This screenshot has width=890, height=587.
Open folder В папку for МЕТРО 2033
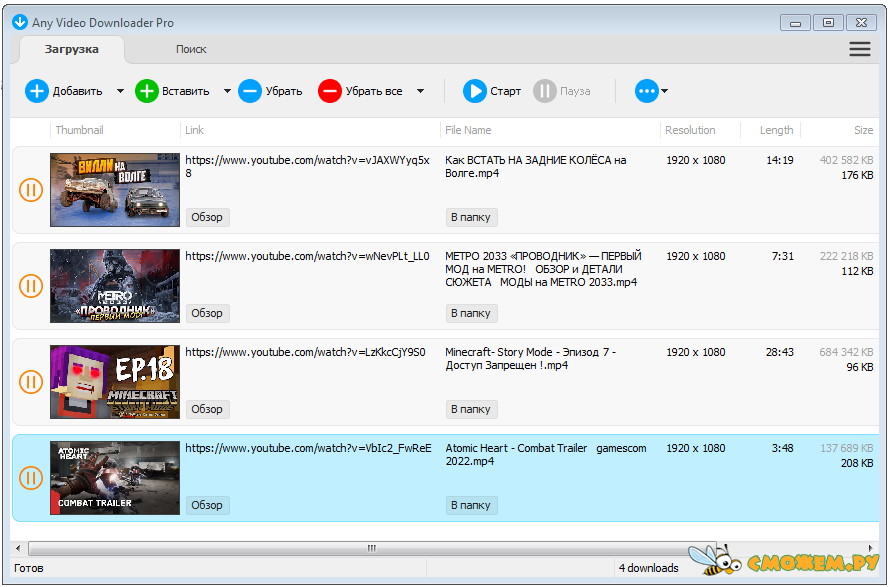point(472,313)
